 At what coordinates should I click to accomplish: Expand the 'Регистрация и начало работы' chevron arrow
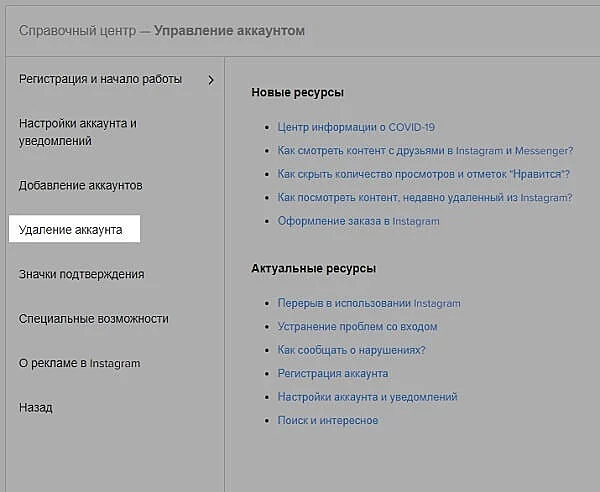[x=211, y=80]
